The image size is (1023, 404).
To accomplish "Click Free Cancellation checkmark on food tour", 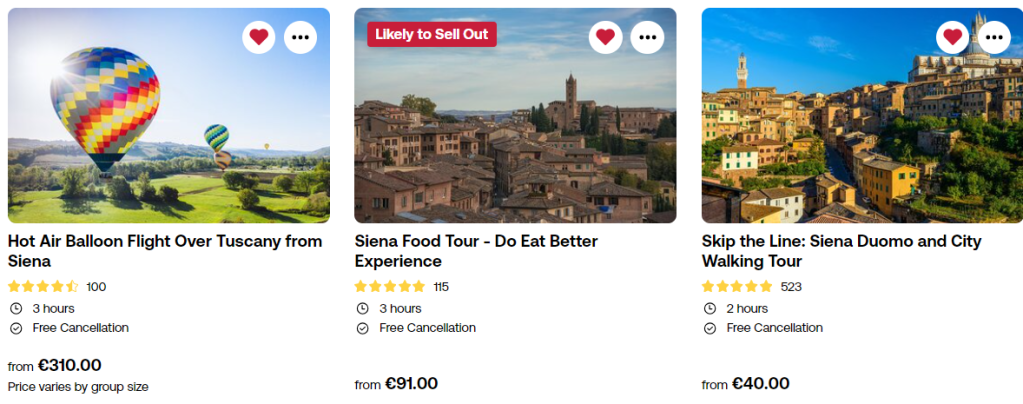I will [x=363, y=328].
